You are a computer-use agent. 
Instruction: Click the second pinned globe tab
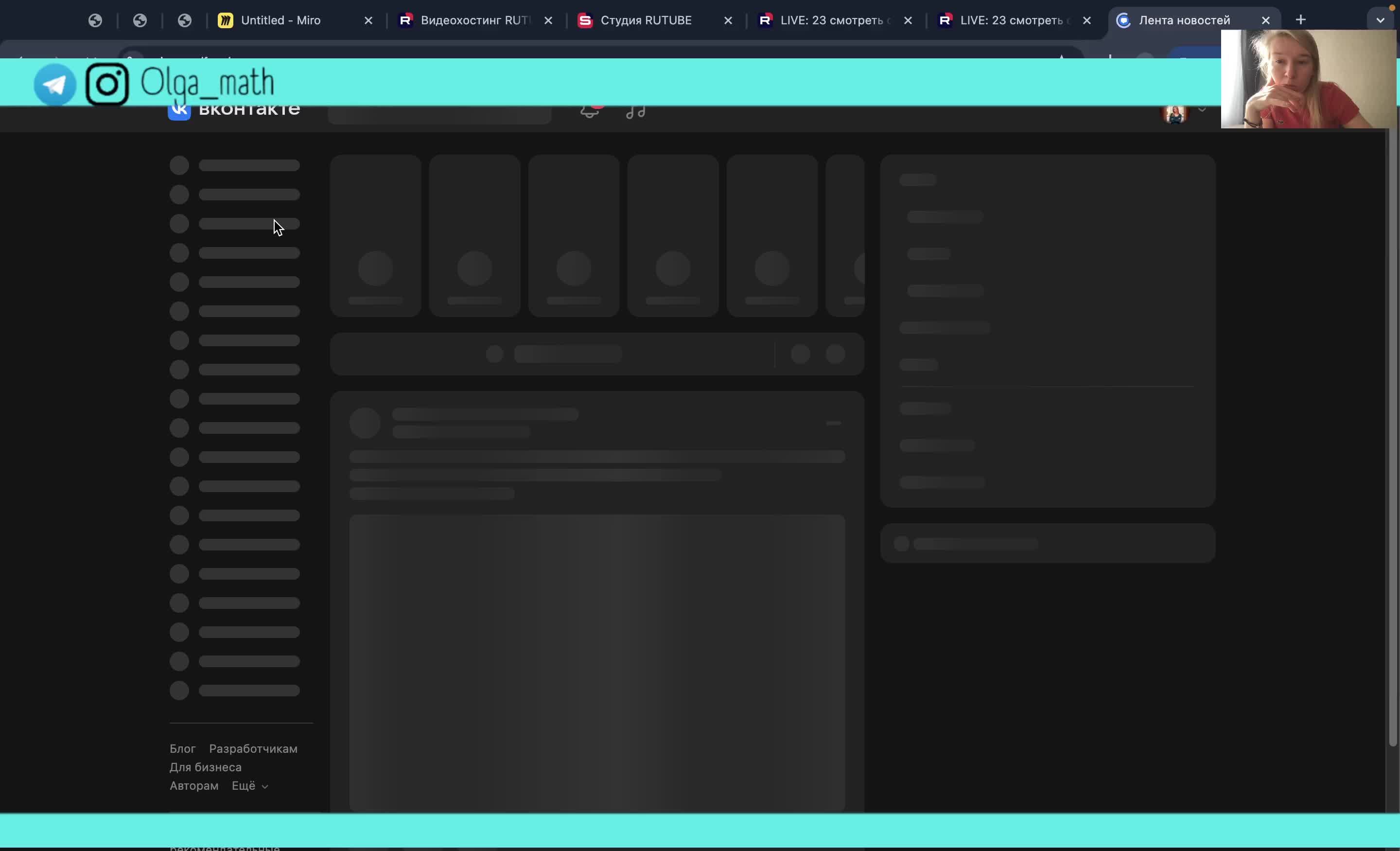tap(140, 20)
